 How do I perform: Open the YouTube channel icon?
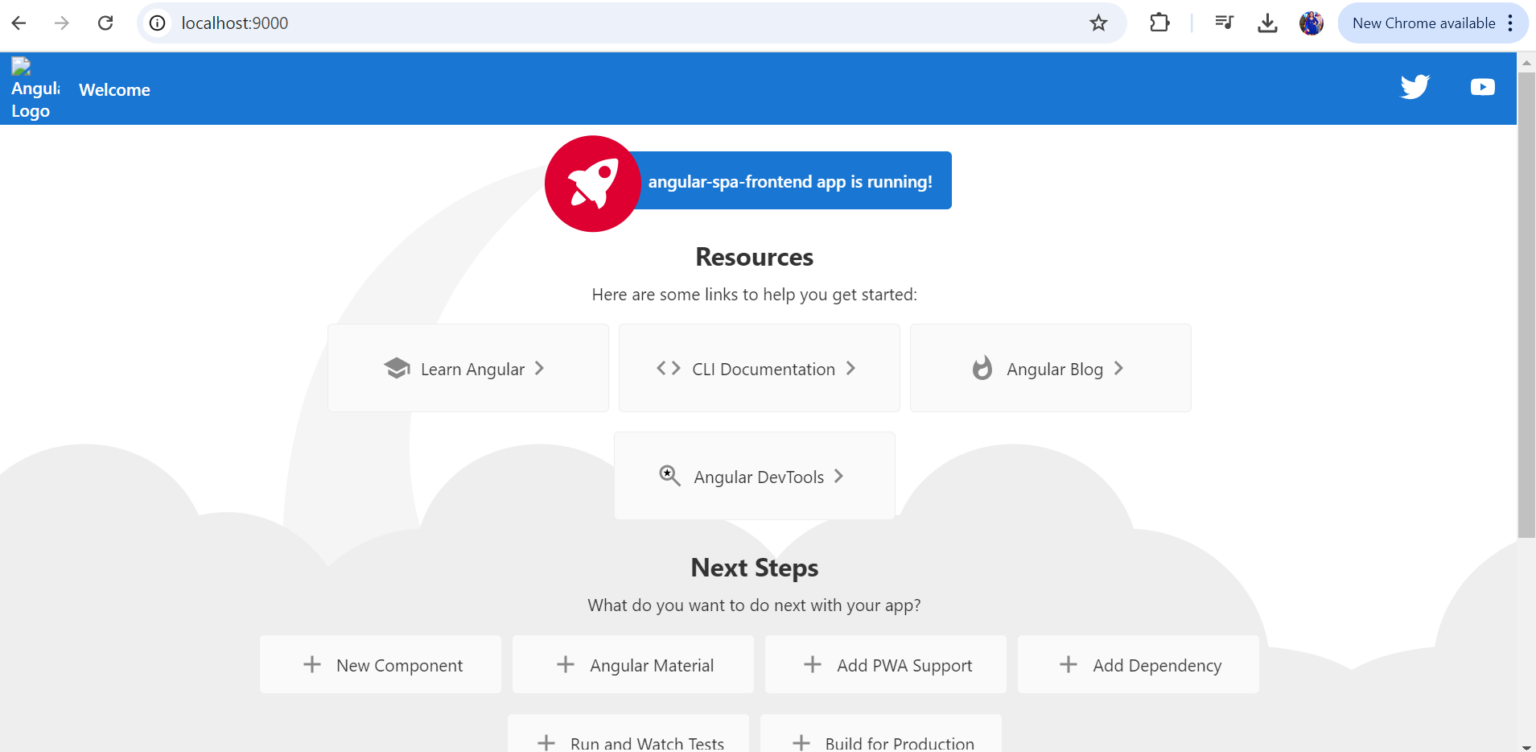tap(1482, 87)
